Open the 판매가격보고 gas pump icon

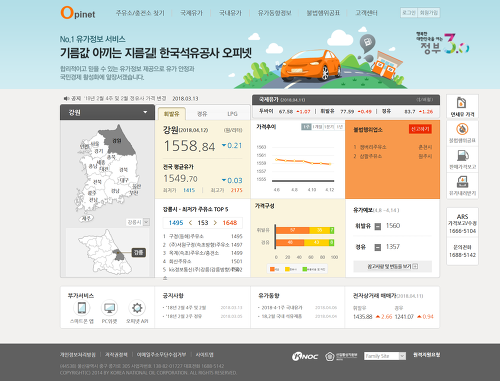[462, 156]
